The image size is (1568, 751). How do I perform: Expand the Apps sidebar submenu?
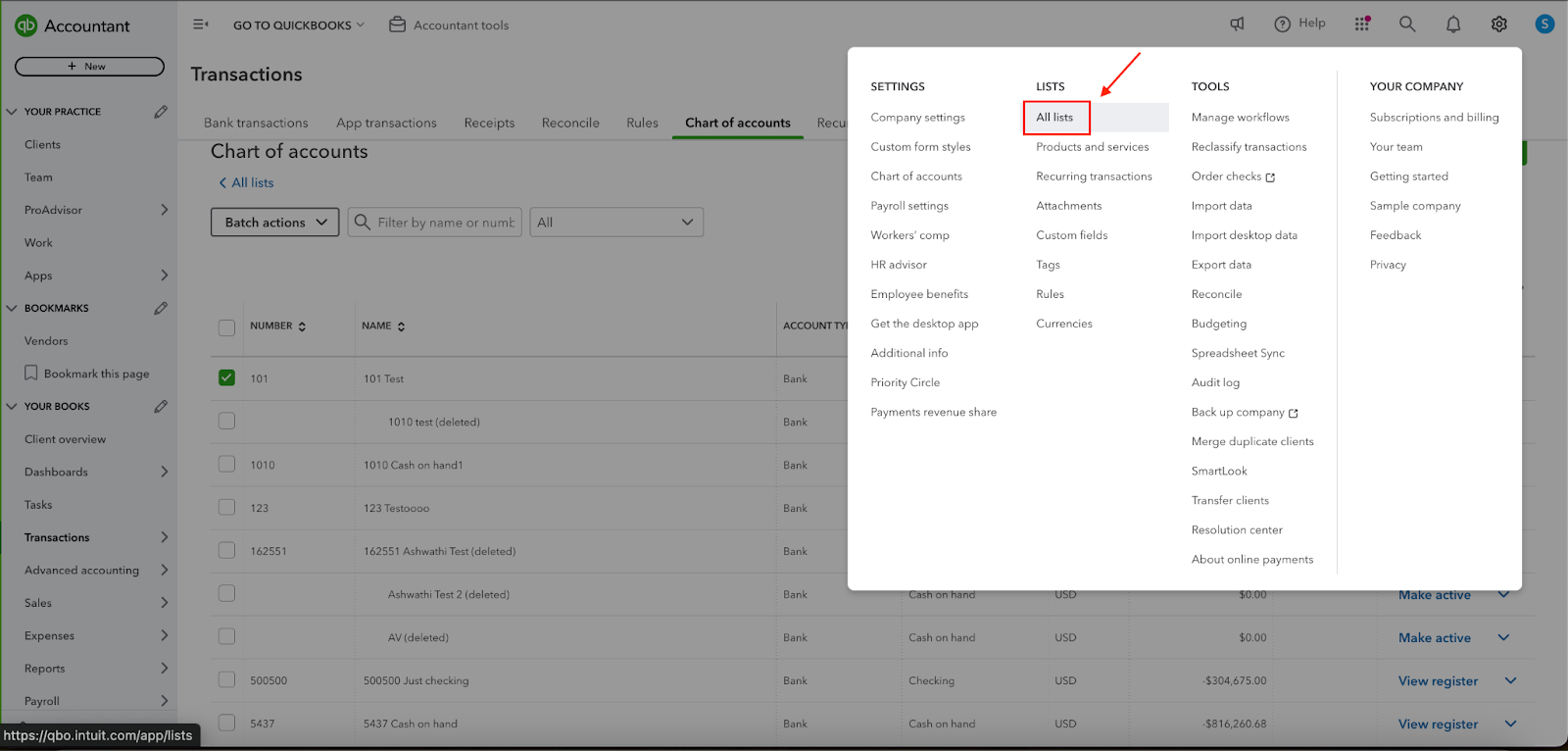click(x=164, y=275)
